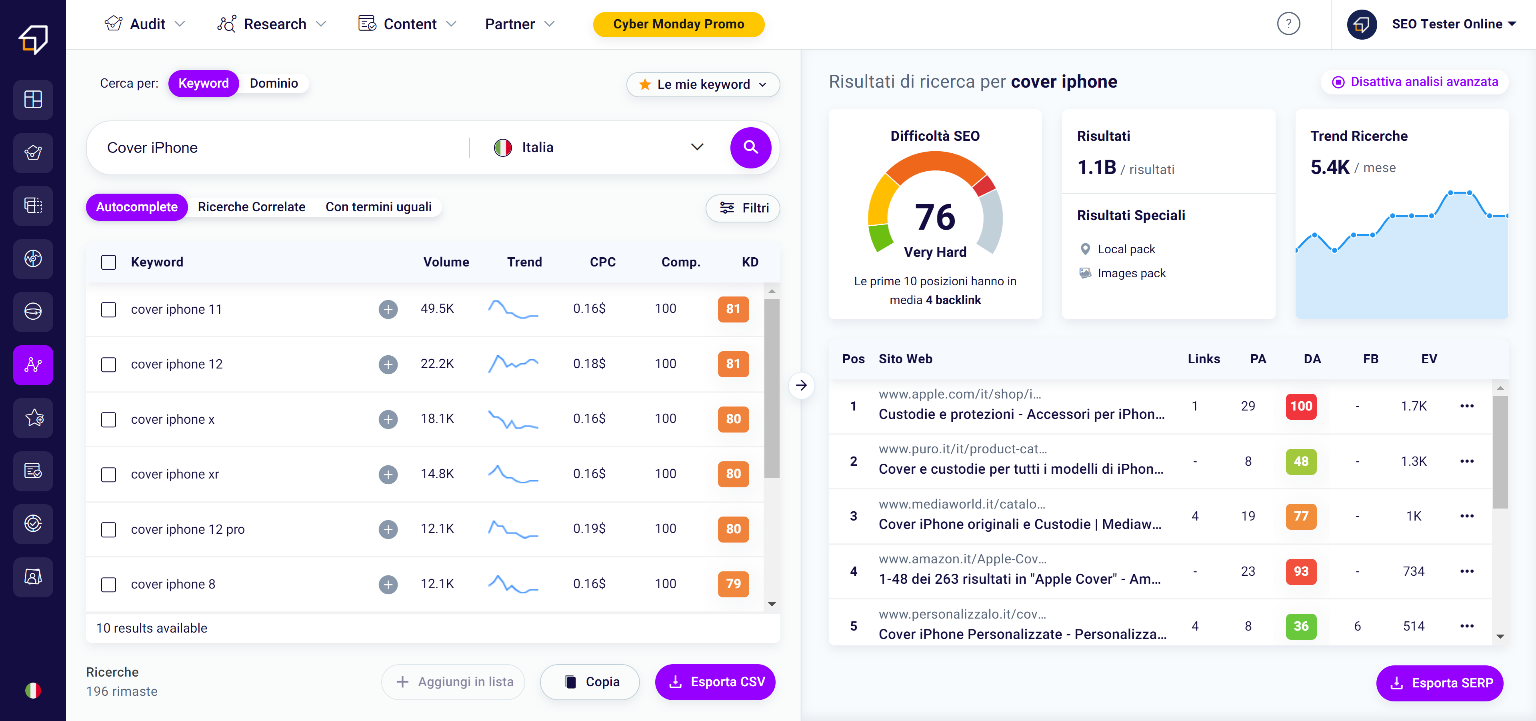This screenshot has height=721, width=1536.
Task: Click the plus icon for cover iphone 11
Action: tap(388, 310)
